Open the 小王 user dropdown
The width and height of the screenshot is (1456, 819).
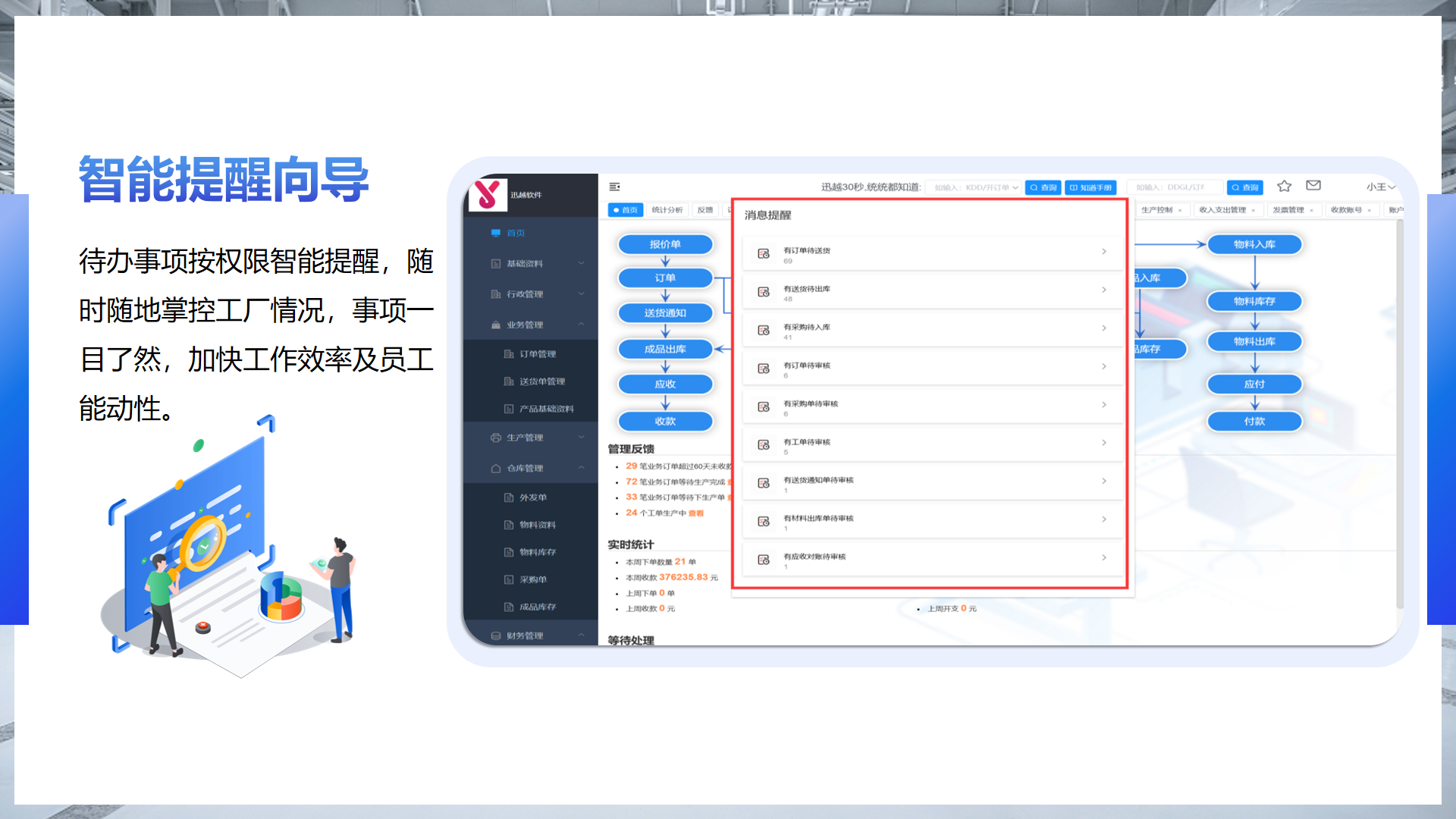[1380, 187]
